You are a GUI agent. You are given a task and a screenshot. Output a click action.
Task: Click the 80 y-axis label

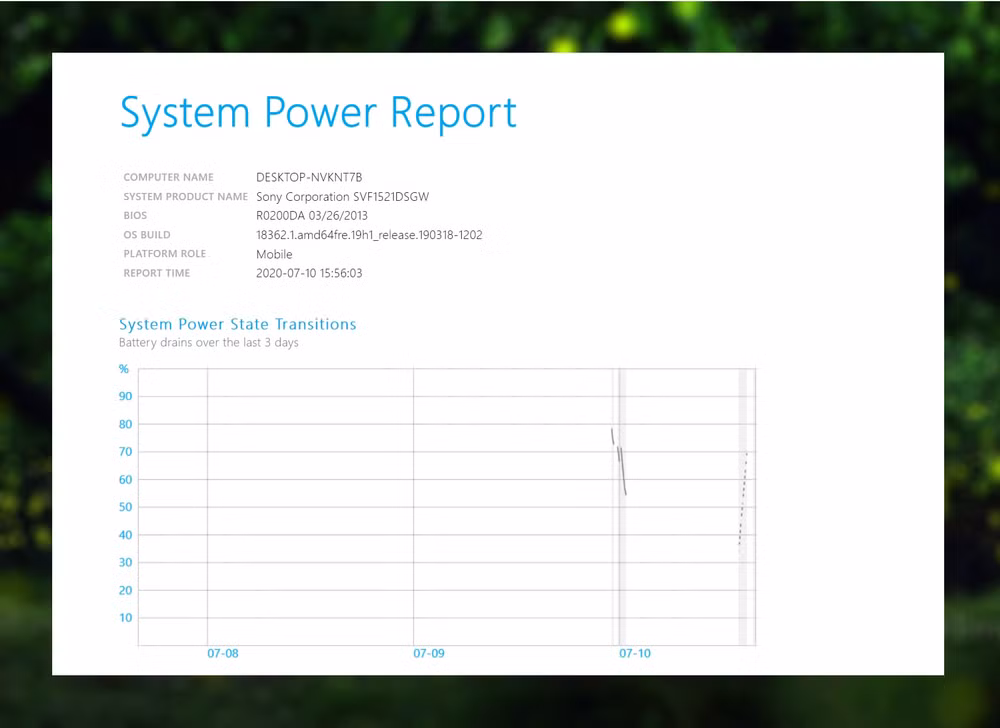point(126,424)
